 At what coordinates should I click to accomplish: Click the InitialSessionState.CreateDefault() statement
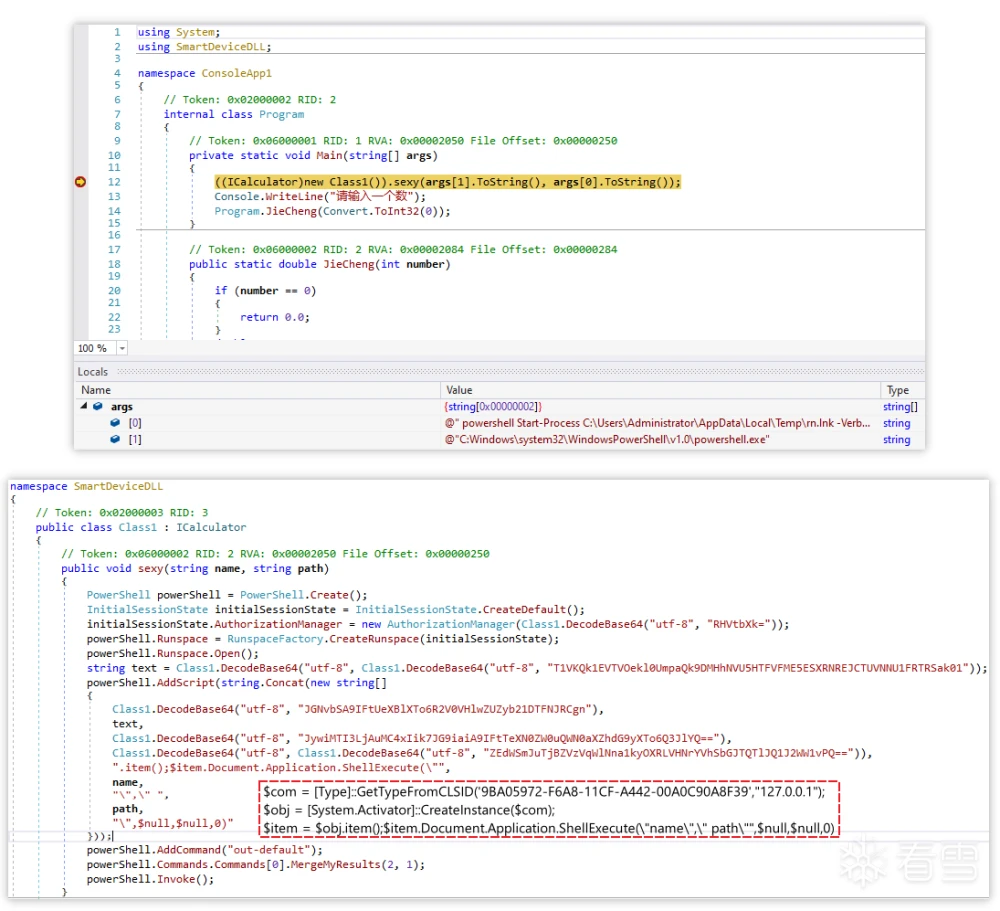click(x=335, y=609)
